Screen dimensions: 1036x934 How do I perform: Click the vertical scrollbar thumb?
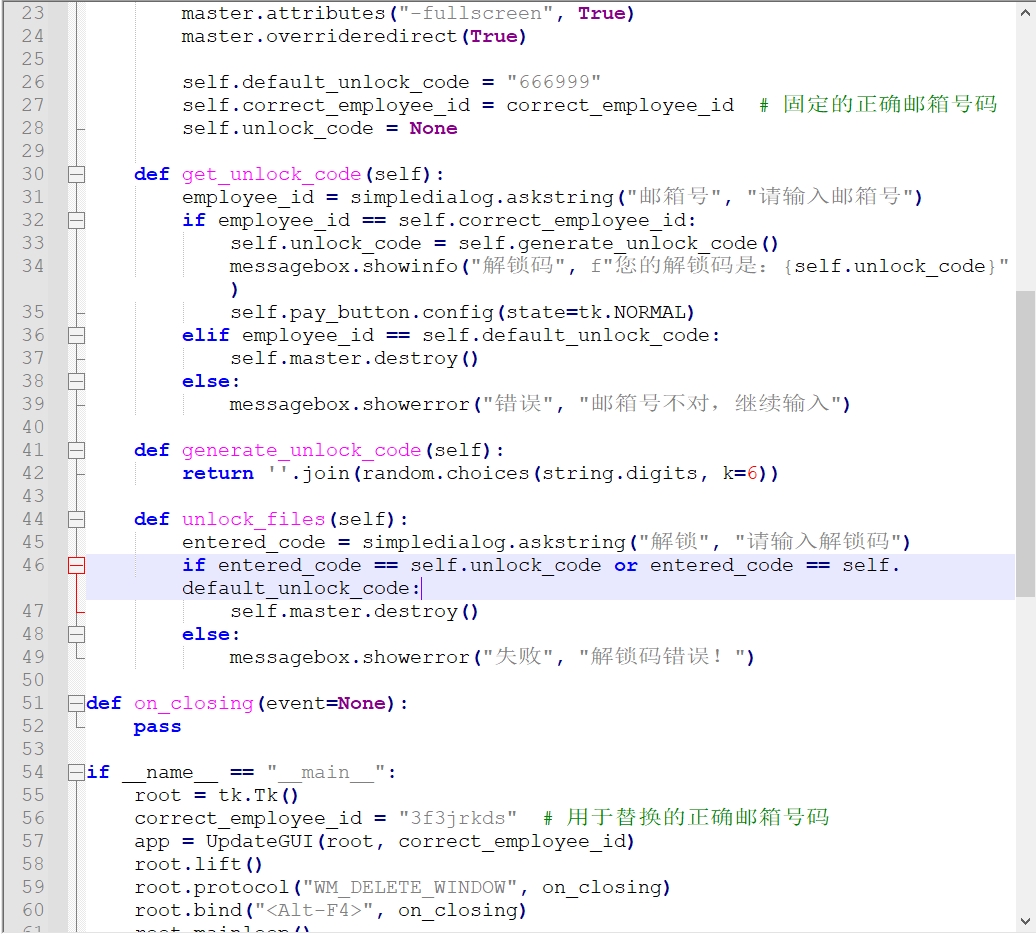coord(1025,444)
